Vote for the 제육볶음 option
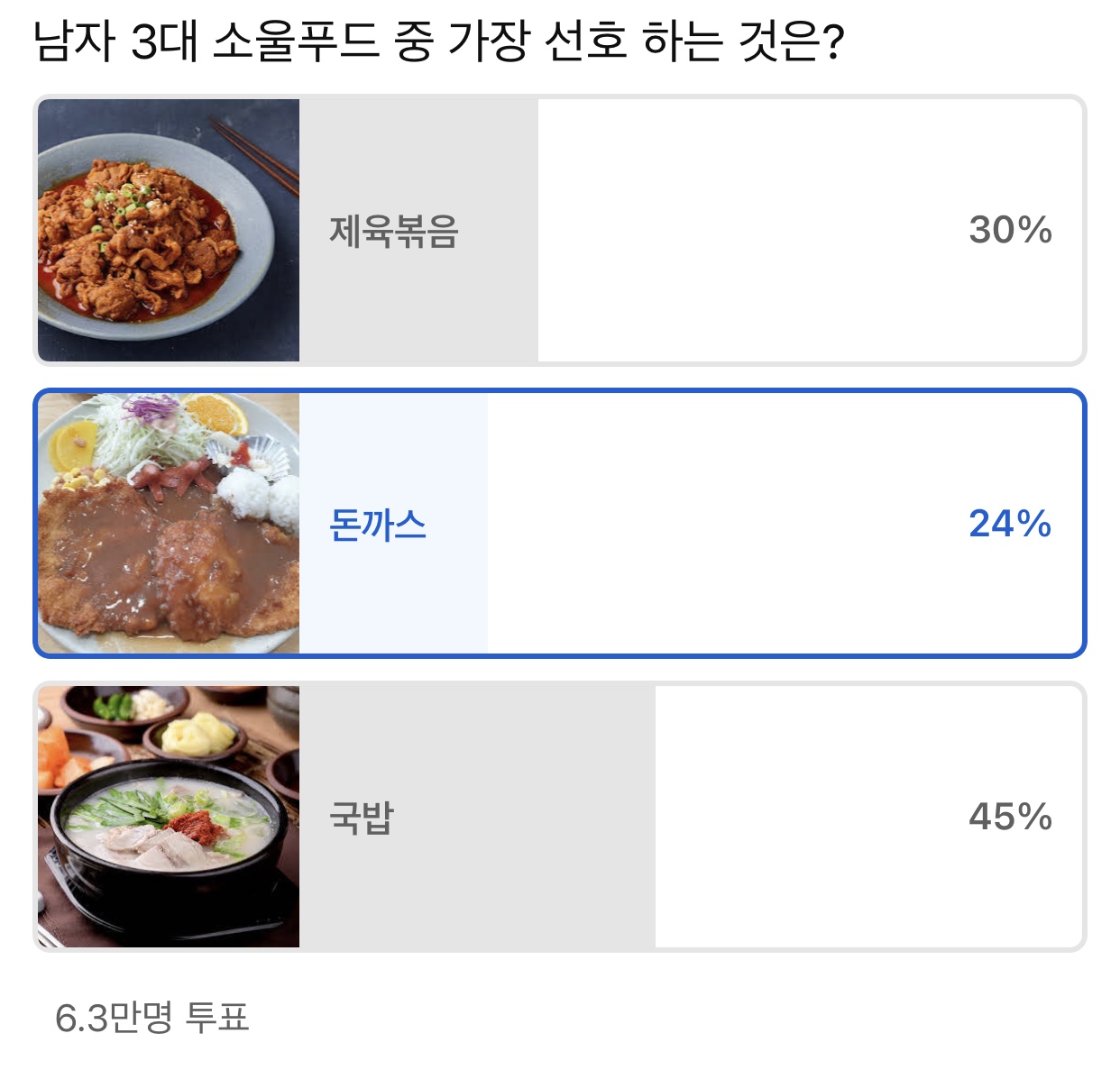This screenshot has height=1079, width=1120. [x=559, y=228]
